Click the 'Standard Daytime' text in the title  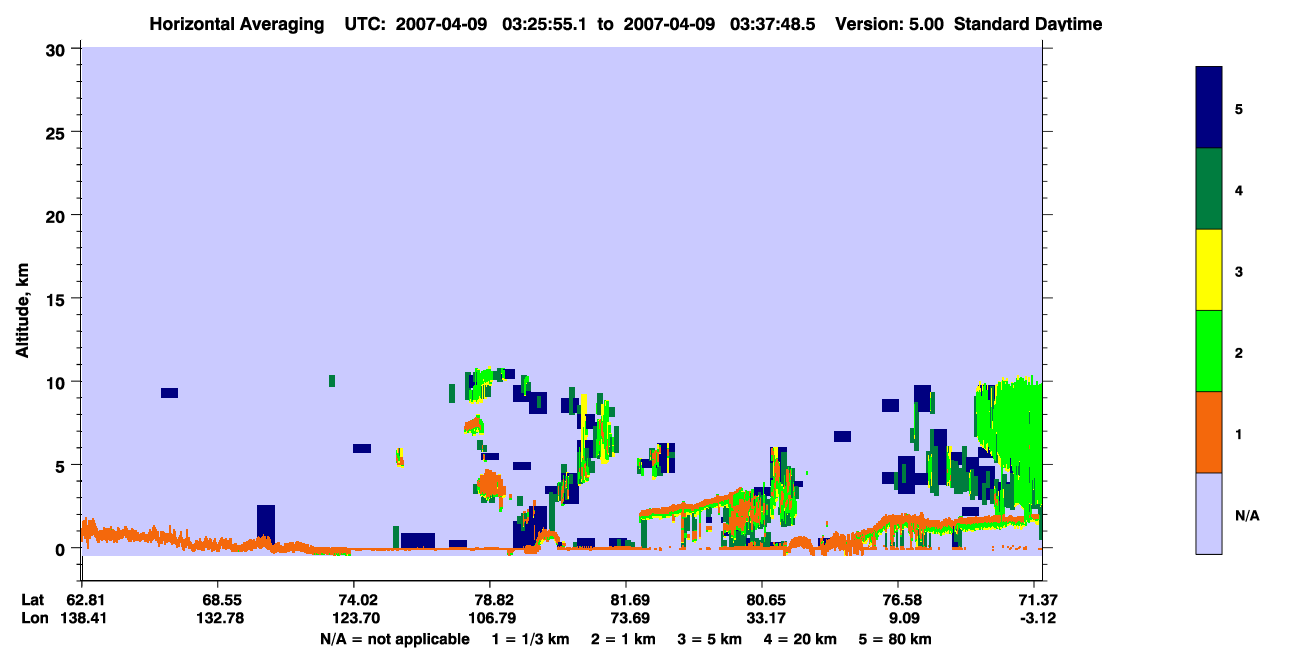[1028, 24]
